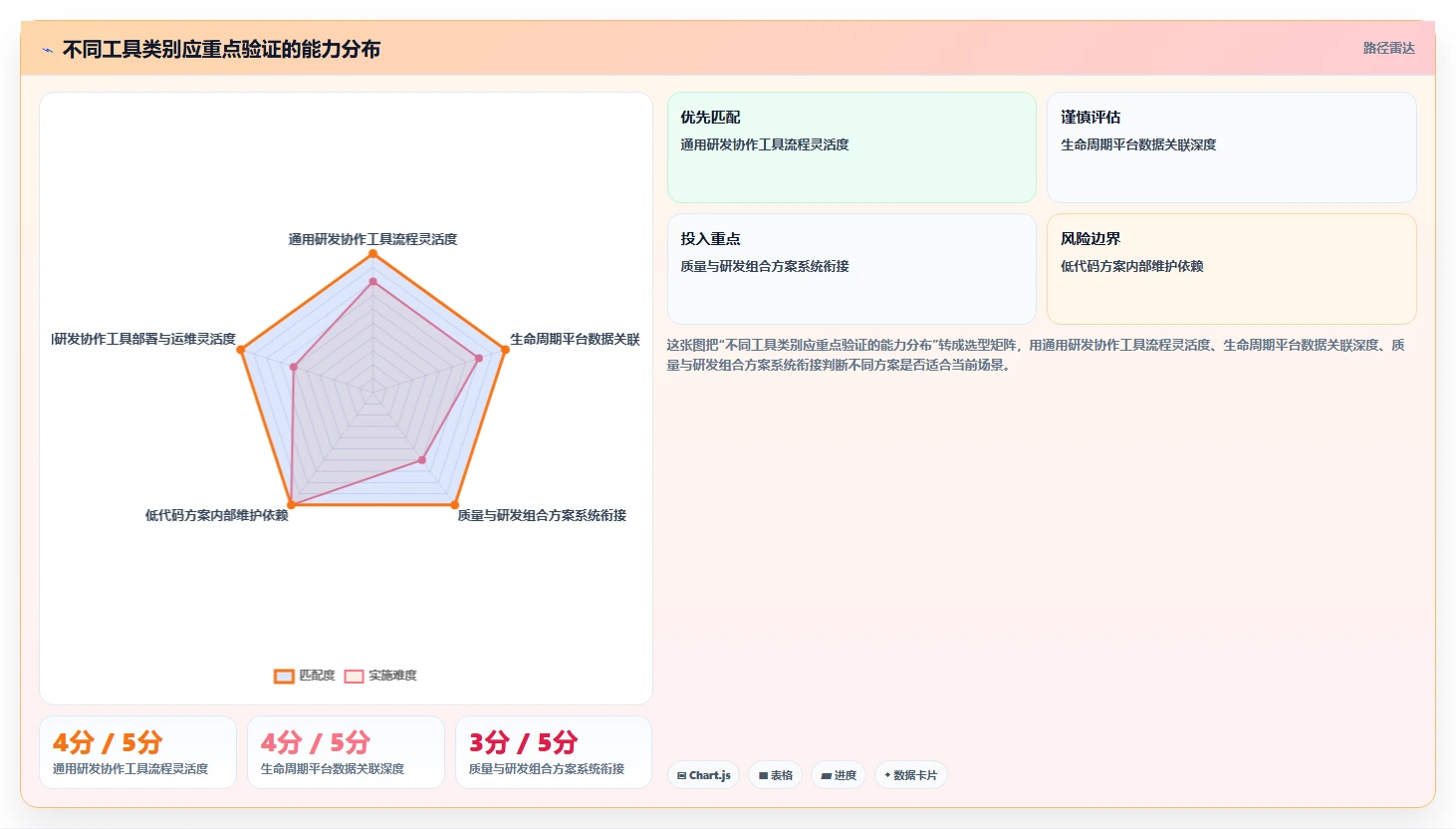Click the 进度 tag icon

826,775
